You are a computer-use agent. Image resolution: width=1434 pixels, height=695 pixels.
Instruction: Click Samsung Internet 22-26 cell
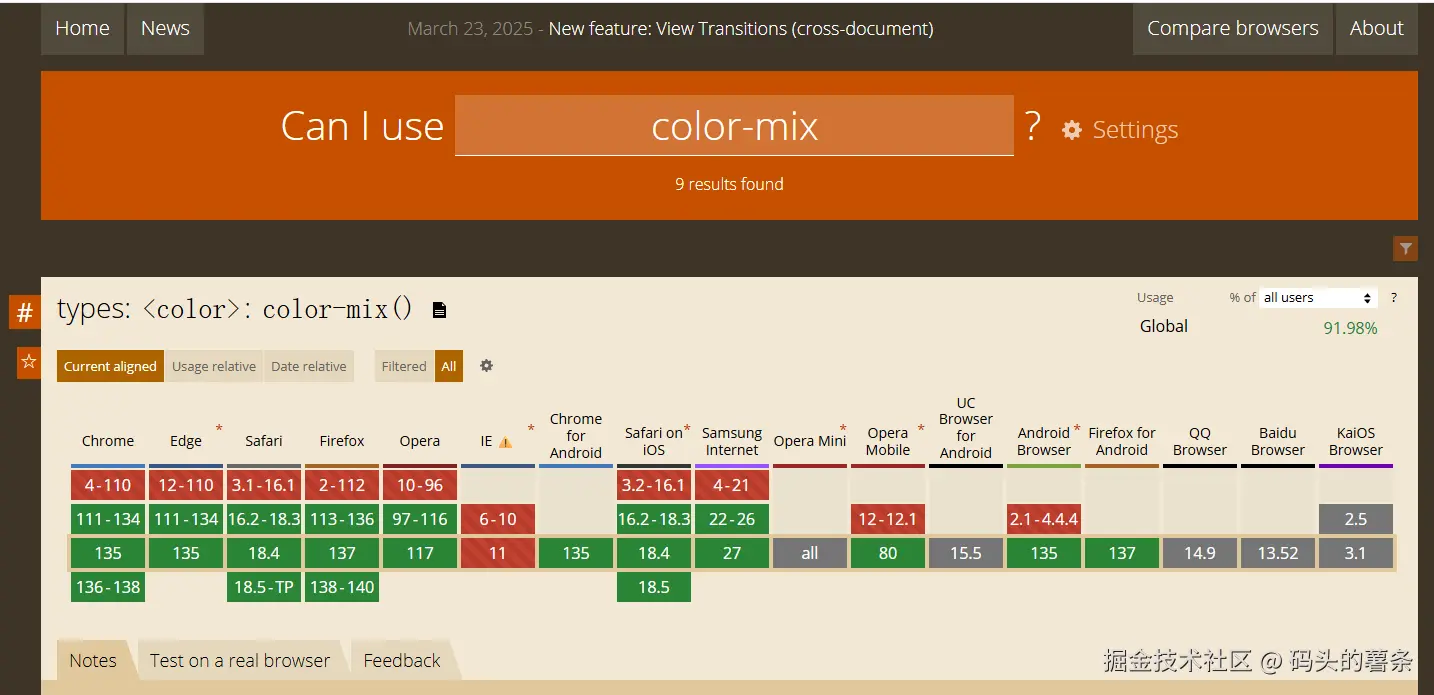(x=732, y=519)
